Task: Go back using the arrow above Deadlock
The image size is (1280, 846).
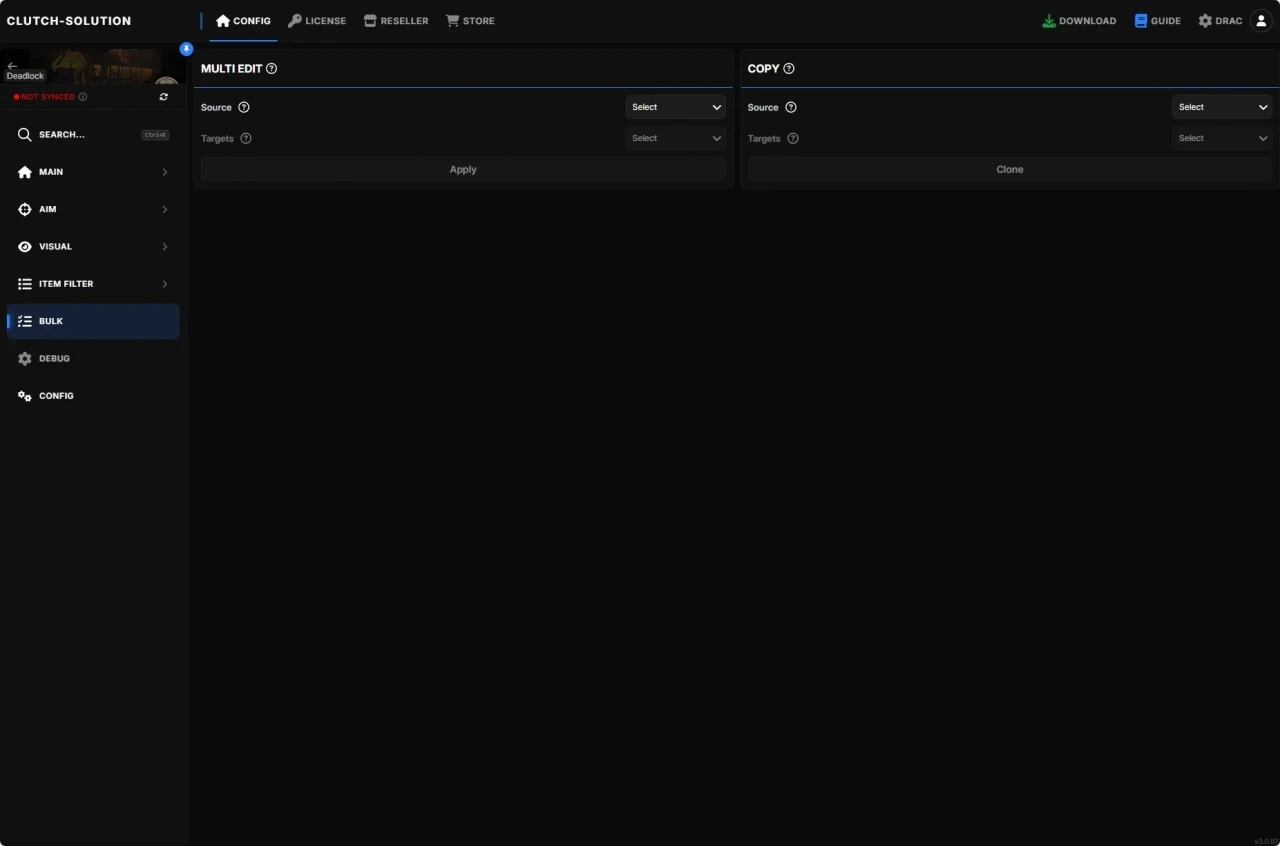Action: point(12,65)
